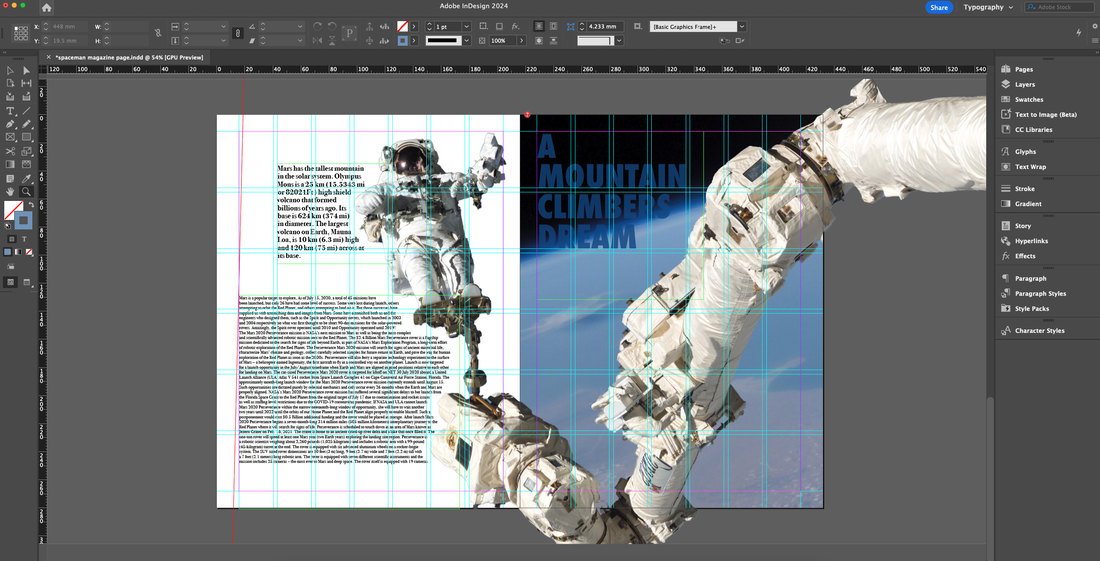Set formatting affects text T button
Screen dimensions: 1100x561
[24, 239]
